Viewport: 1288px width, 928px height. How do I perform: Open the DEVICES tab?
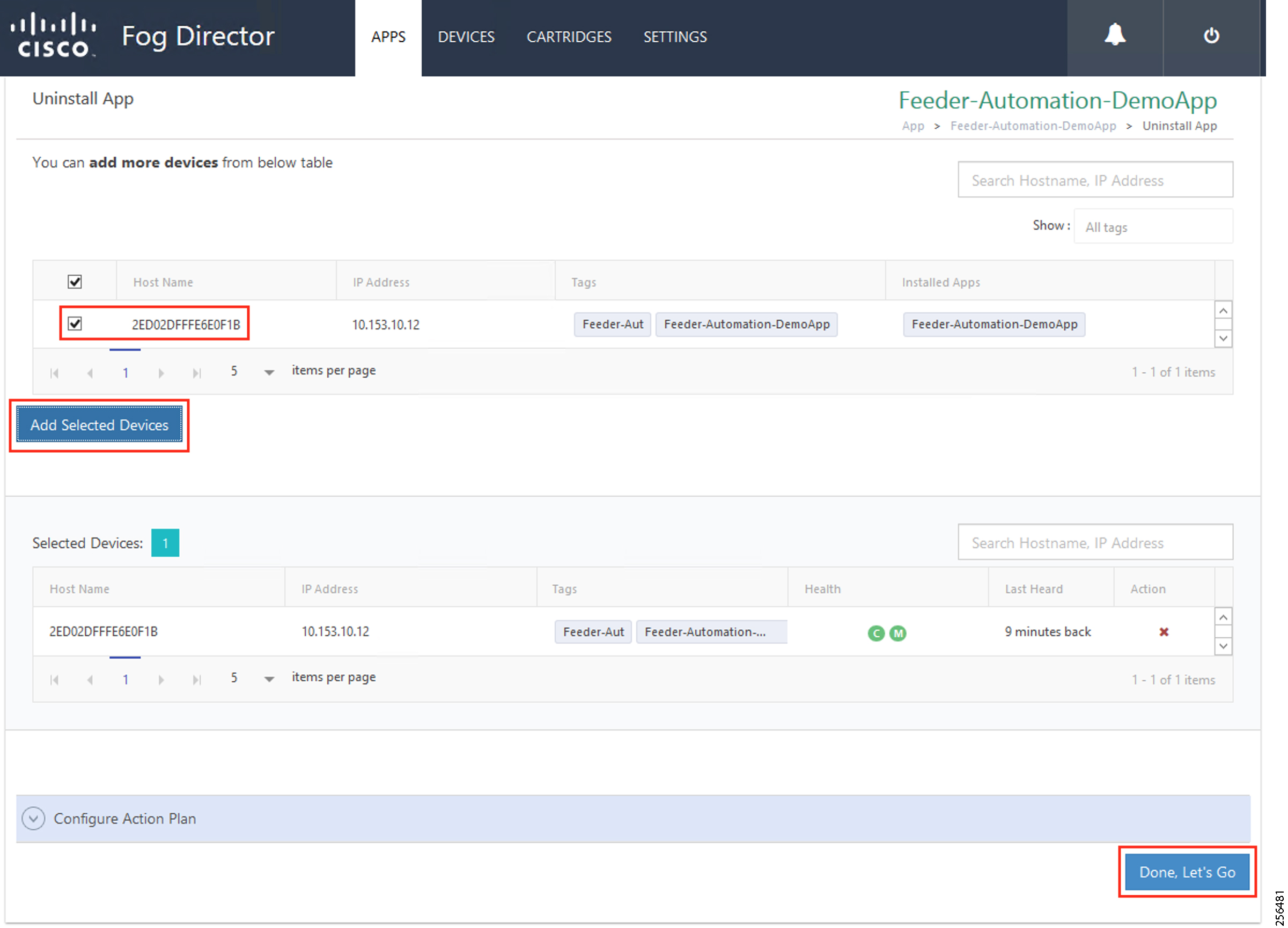coord(466,38)
